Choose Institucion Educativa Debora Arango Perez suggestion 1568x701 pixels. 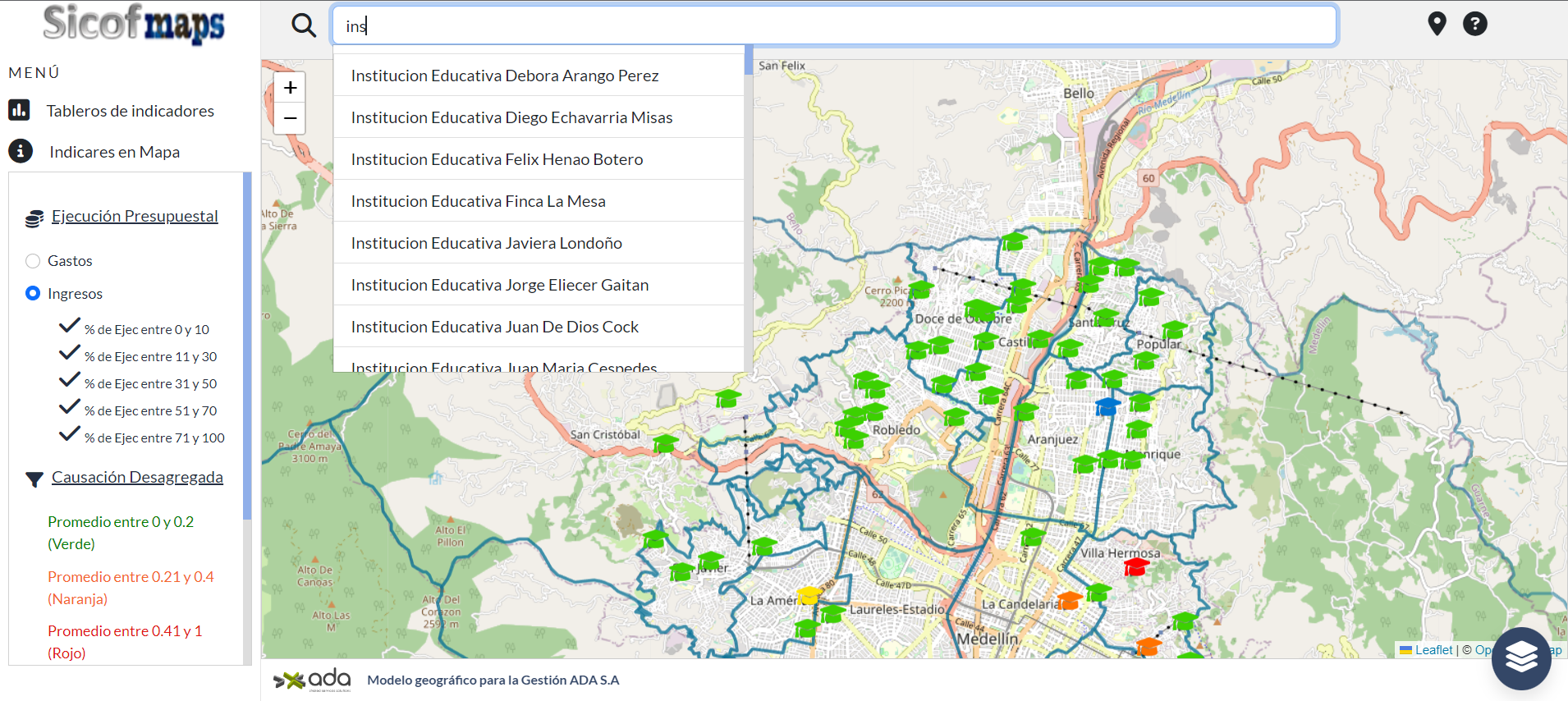coord(505,76)
